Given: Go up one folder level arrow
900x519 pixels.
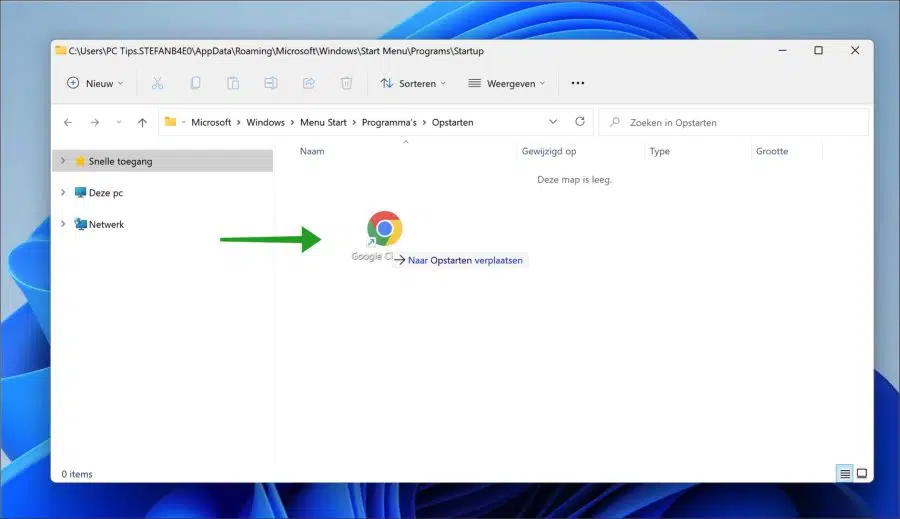Looking at the screenshot, I should coord(142,122).
